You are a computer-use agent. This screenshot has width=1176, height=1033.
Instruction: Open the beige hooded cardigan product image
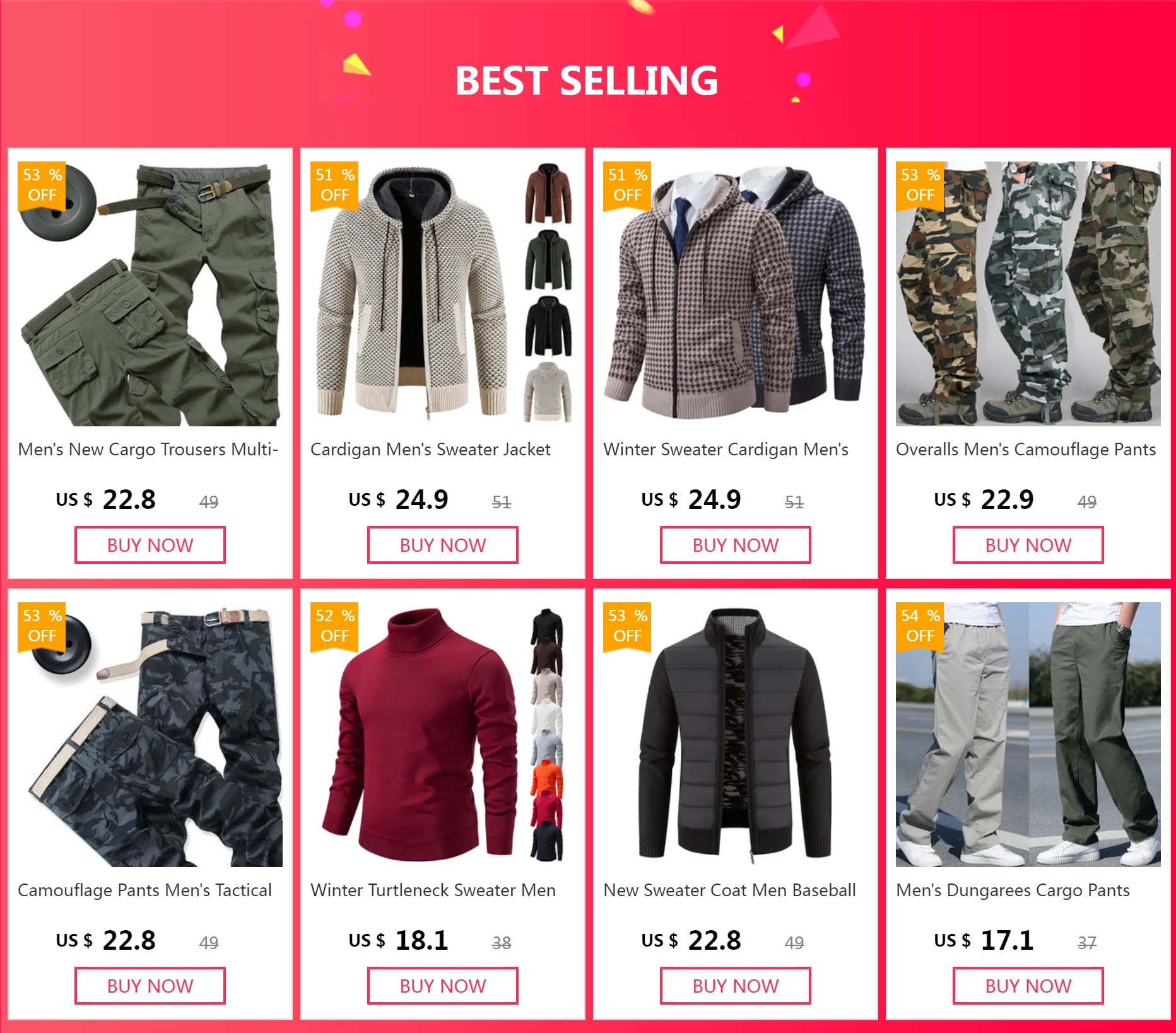[x=443, y=294]
